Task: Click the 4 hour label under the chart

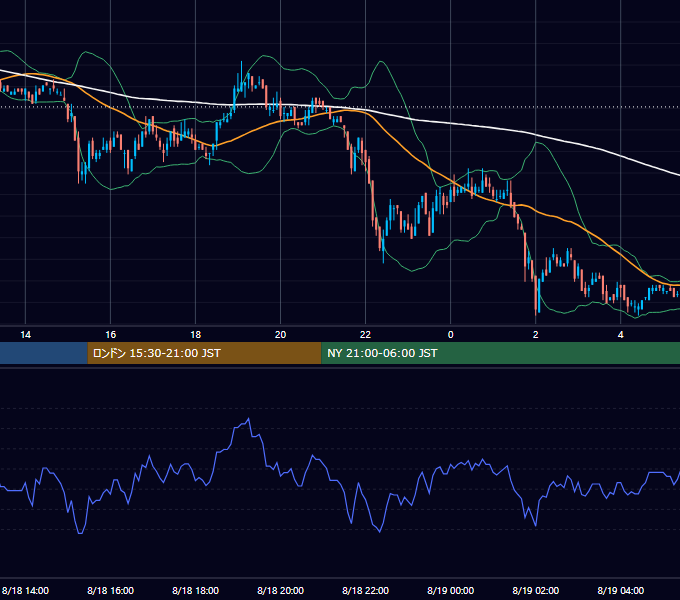Action: point(621,335)
